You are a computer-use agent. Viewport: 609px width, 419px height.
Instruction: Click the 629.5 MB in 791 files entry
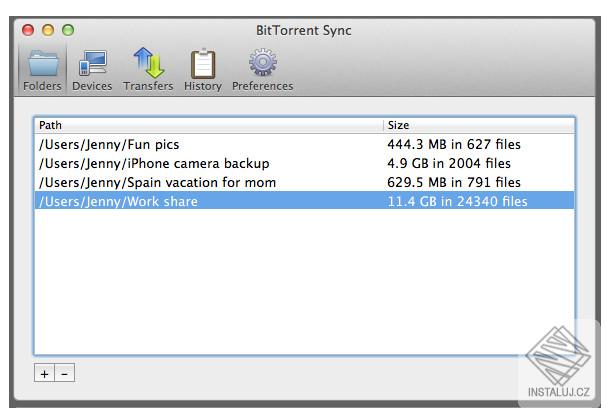pyautogui.click(x=454, y=182)
